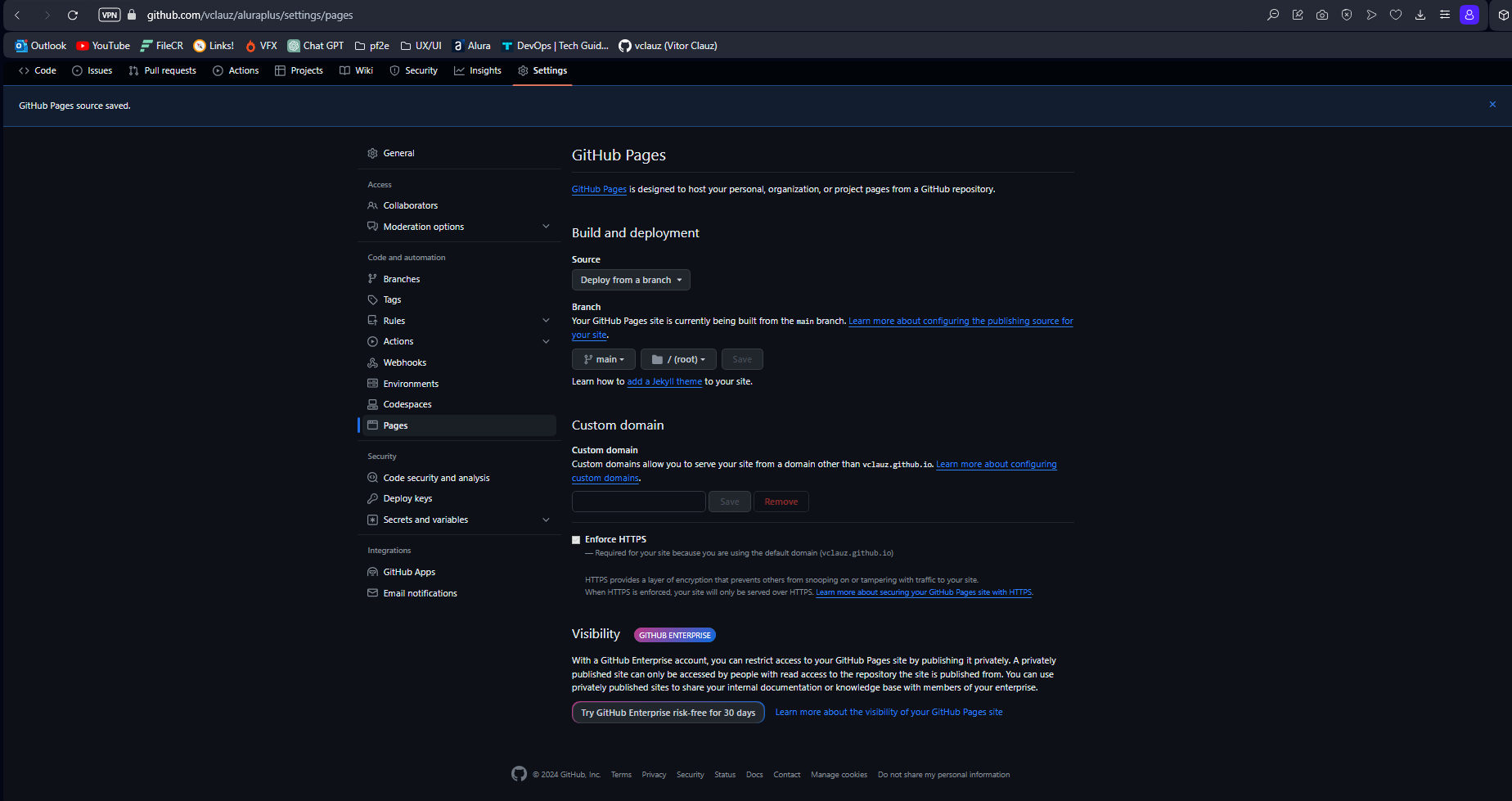Open the Projects tab
The height and width of the screenshot is (801, 1512).
[x=299, y=70]
